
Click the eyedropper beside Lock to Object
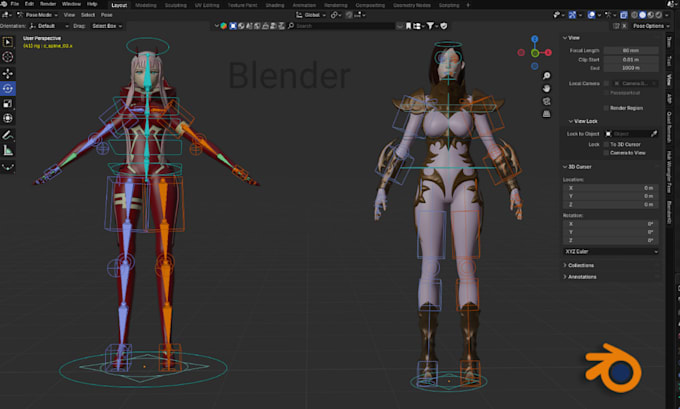654,134
